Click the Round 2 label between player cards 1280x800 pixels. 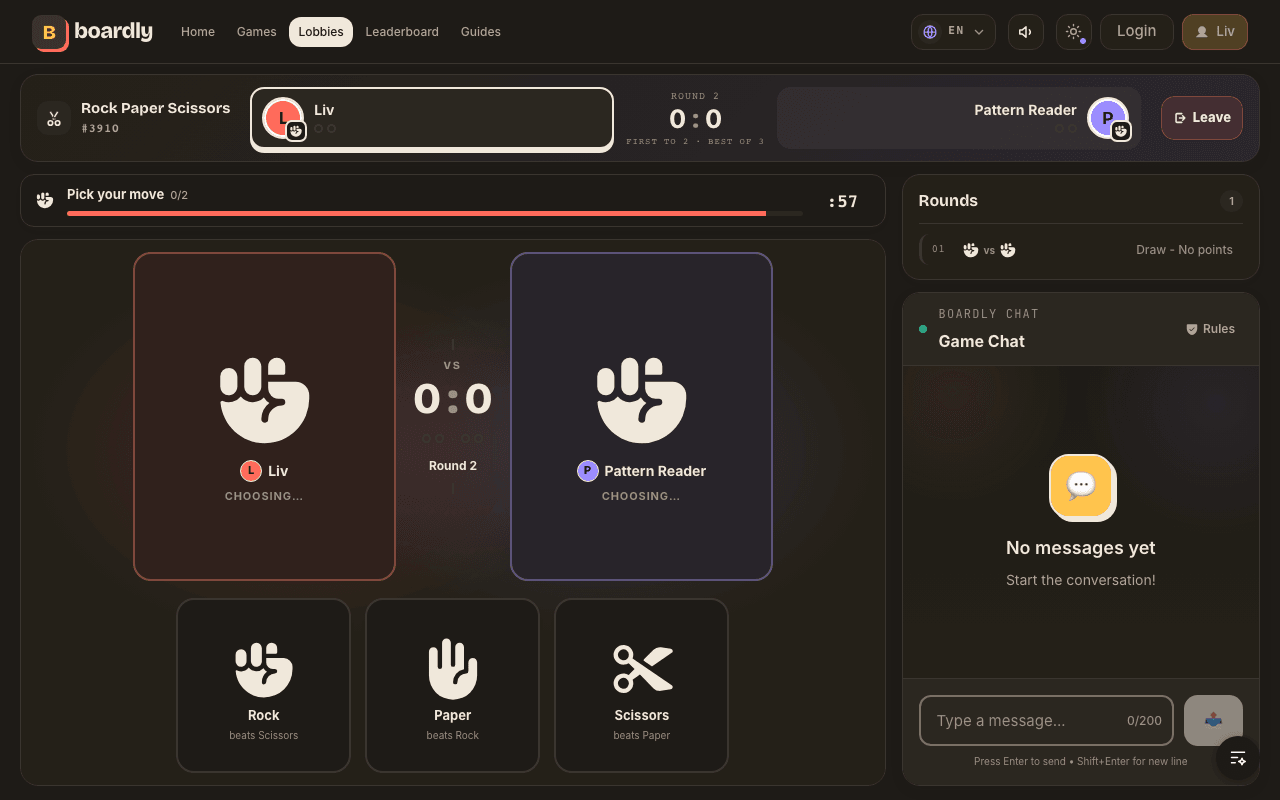click(453, 466)
